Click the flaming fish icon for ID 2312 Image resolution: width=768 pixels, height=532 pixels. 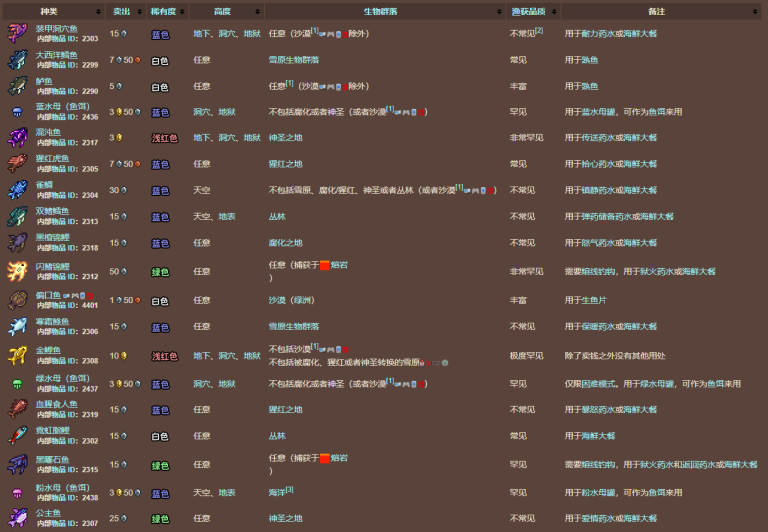point(17,271)
